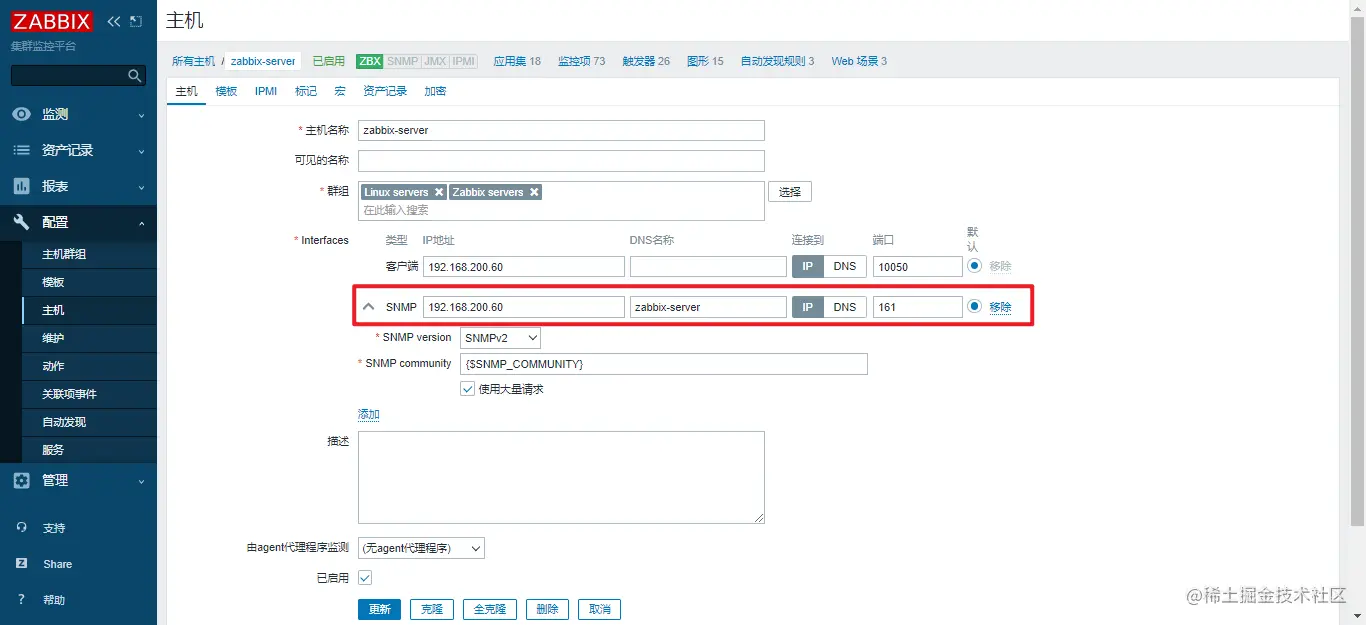Click the question mark icon for 帮助
Screen dimensions: 1366x625
[x=22, y=599]
